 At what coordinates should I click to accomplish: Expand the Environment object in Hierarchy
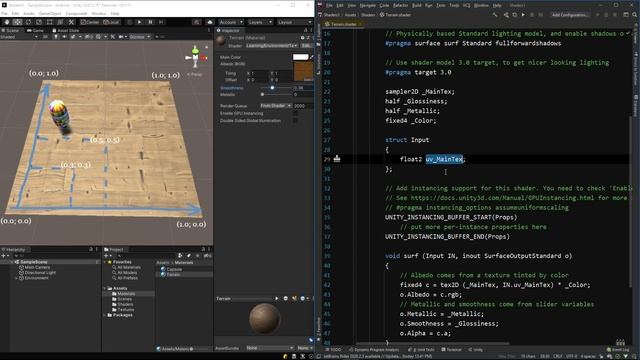16,278
